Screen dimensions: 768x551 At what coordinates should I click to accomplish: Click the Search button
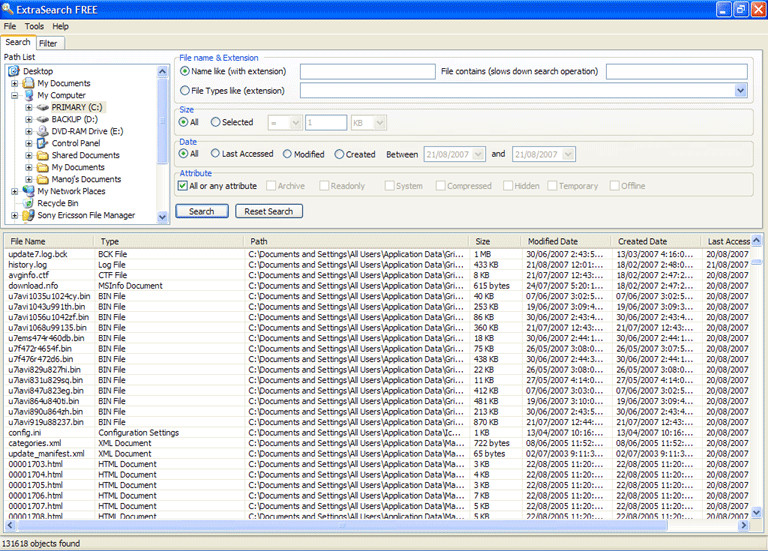(202, 211)
